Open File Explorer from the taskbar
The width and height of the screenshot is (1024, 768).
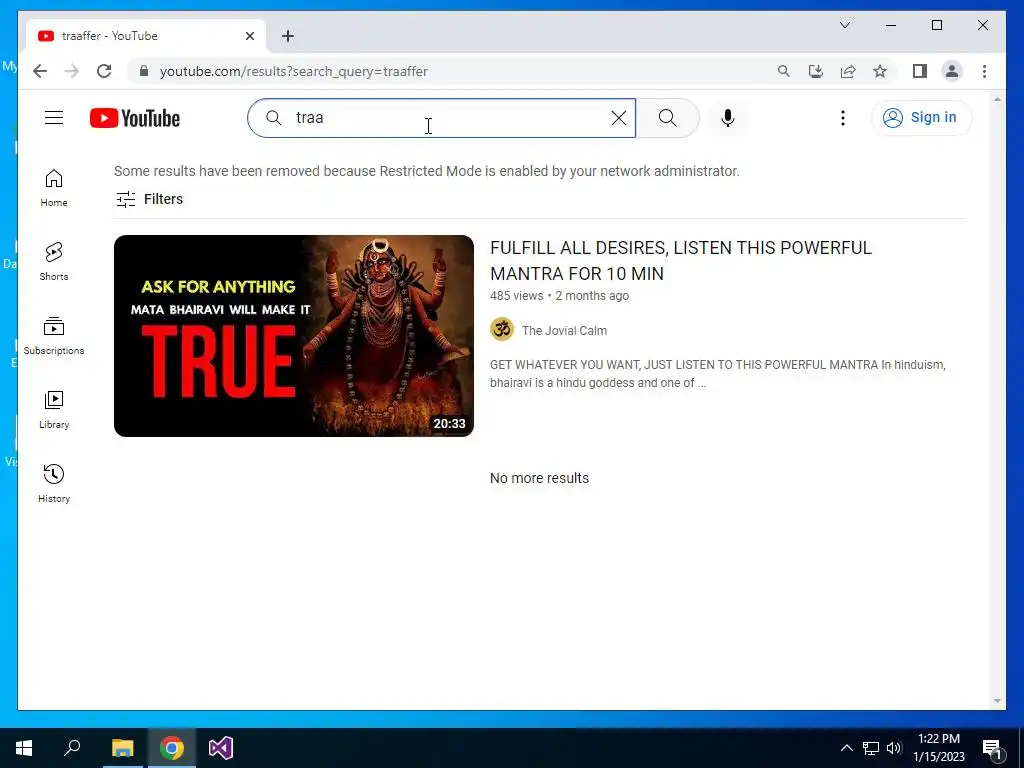(x=122, y=748)
